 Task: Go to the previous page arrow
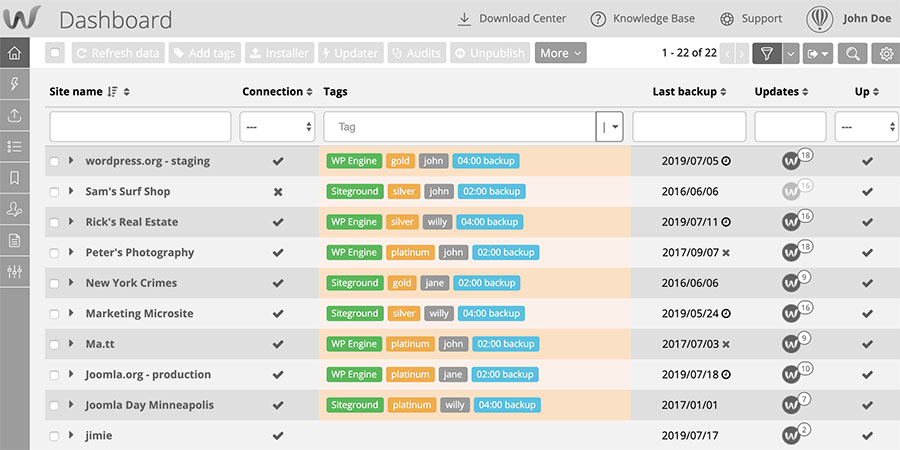pyautogui.click(x=727, y=53)
